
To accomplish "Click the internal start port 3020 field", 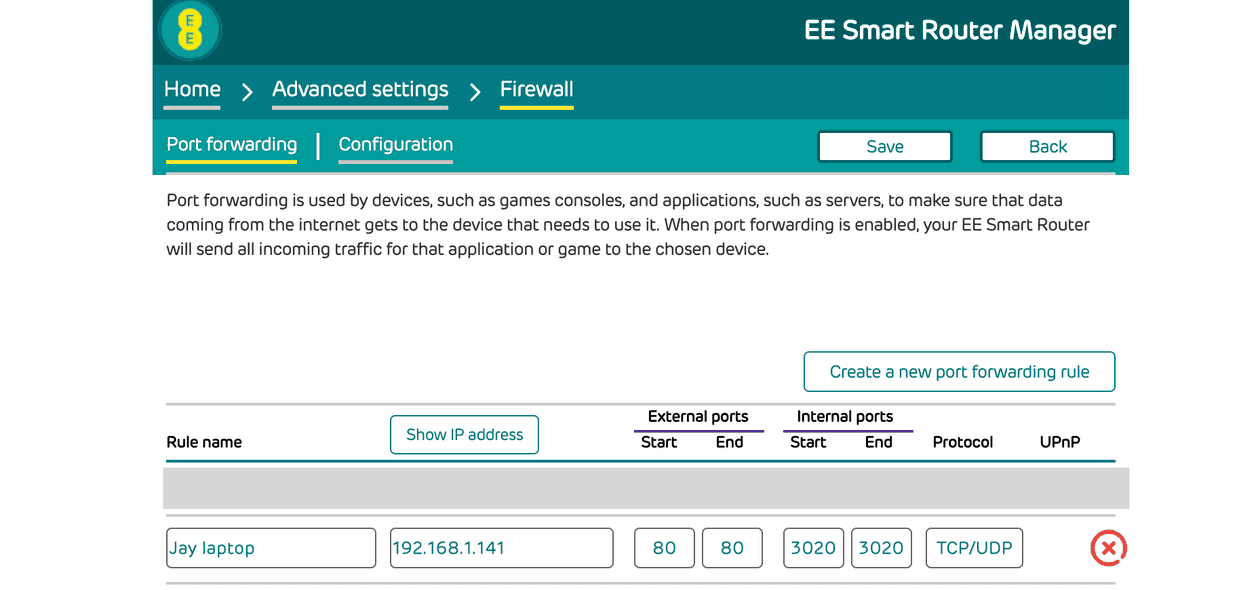I will (x=813, y=547).
